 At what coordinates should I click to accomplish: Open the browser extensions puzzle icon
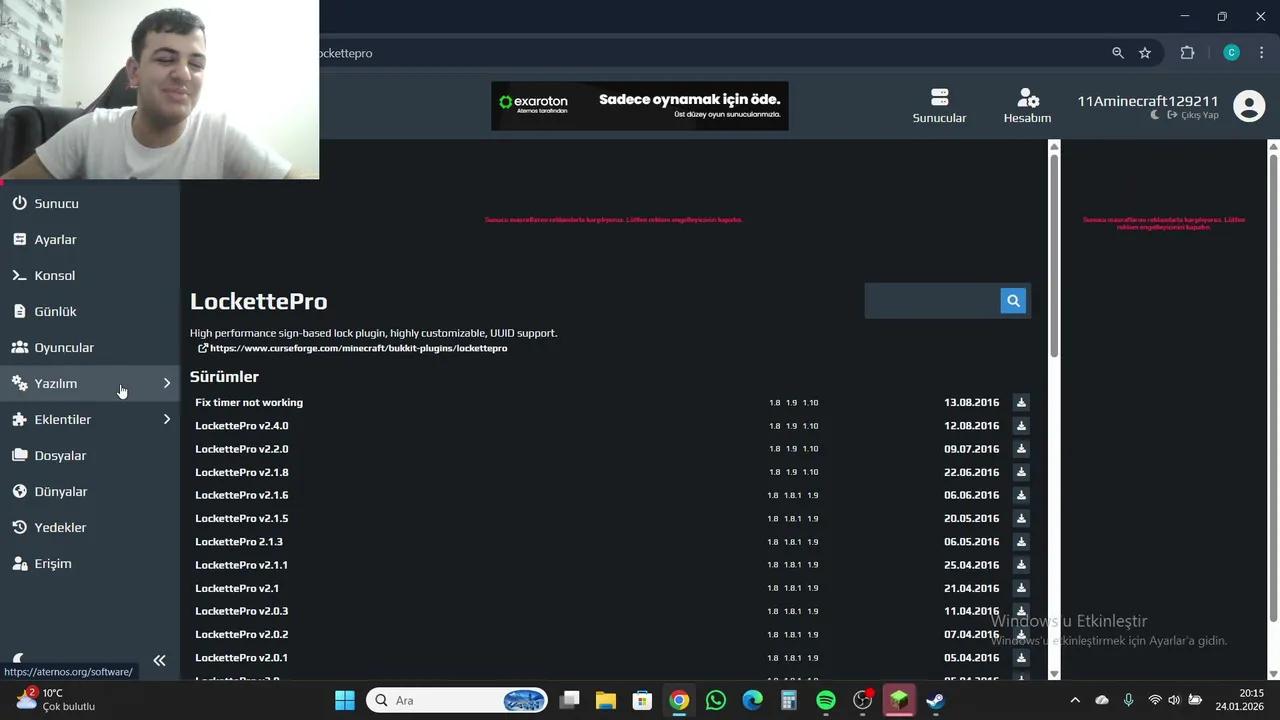coord(1188,53)
